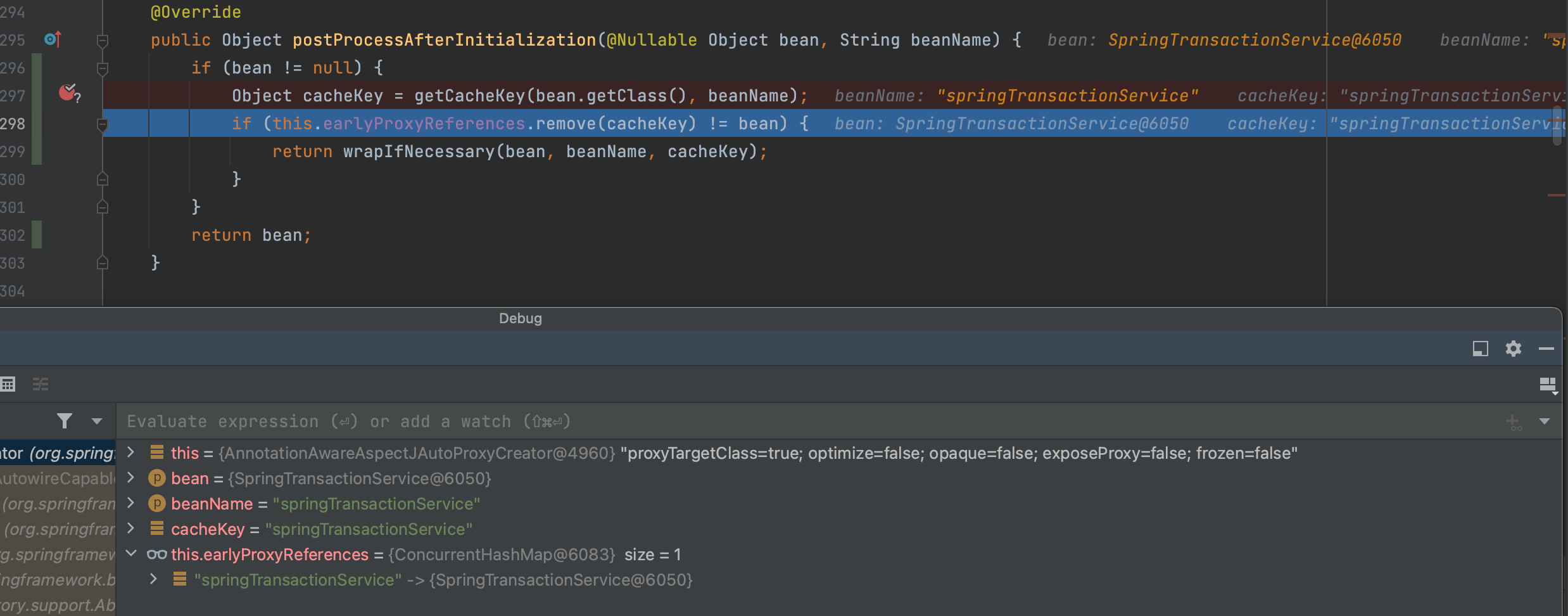
Task: Open the debugger Layout Settings icon
Action: click(x=1548, y=385)
